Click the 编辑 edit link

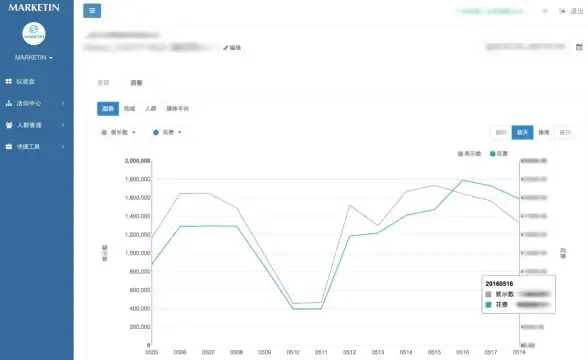[x=235, y=48]
